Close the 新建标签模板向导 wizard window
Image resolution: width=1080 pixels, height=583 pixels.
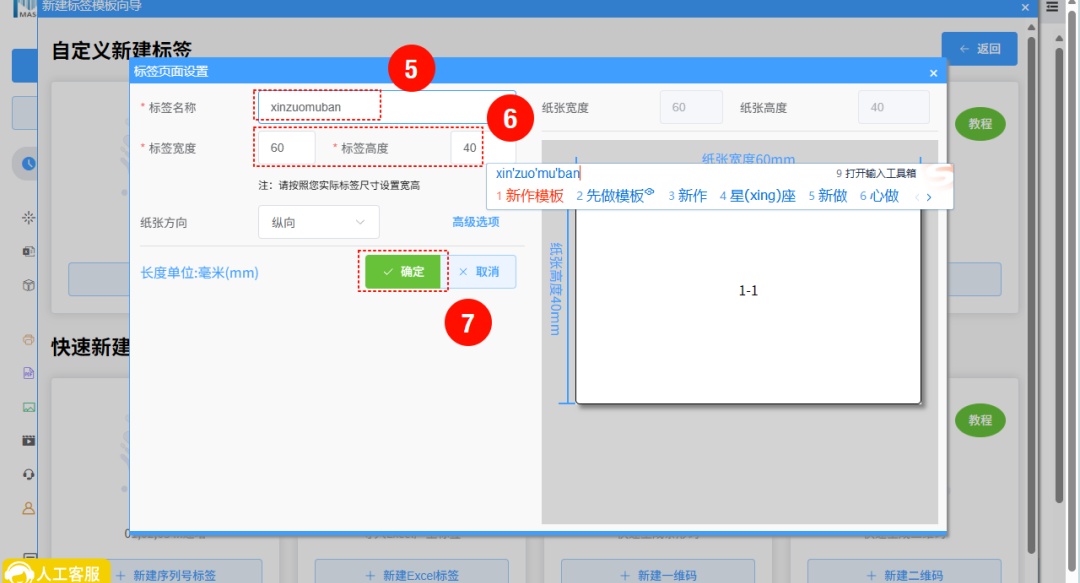(1025, 8)
